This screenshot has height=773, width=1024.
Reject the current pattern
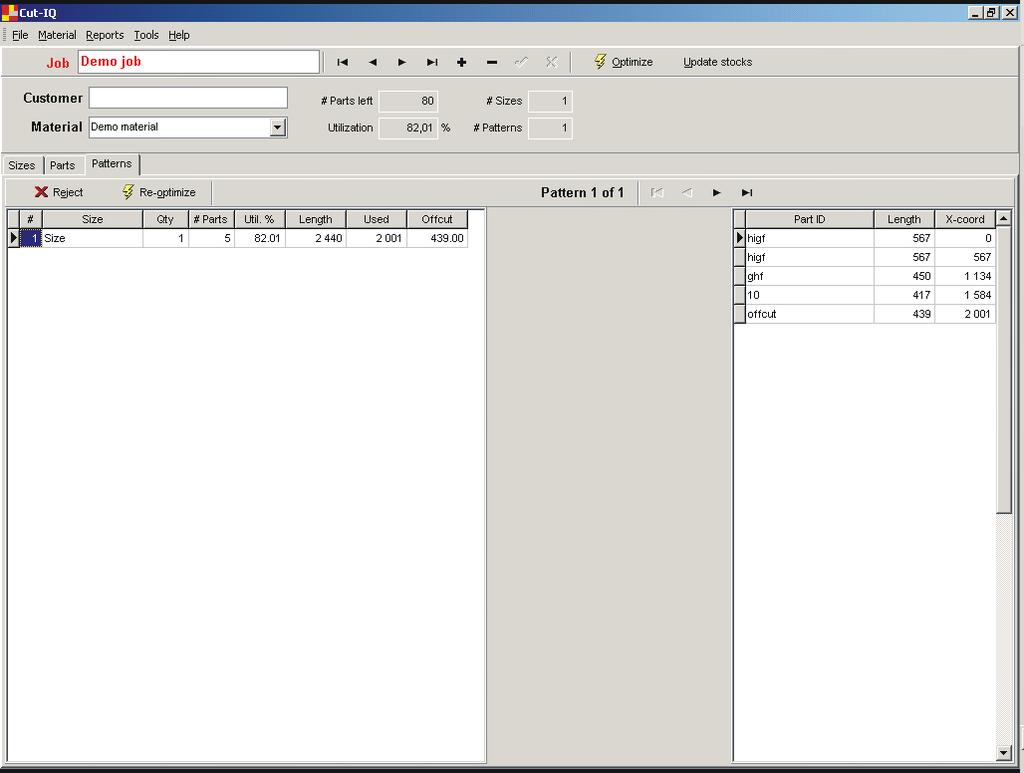click(59, 192)
